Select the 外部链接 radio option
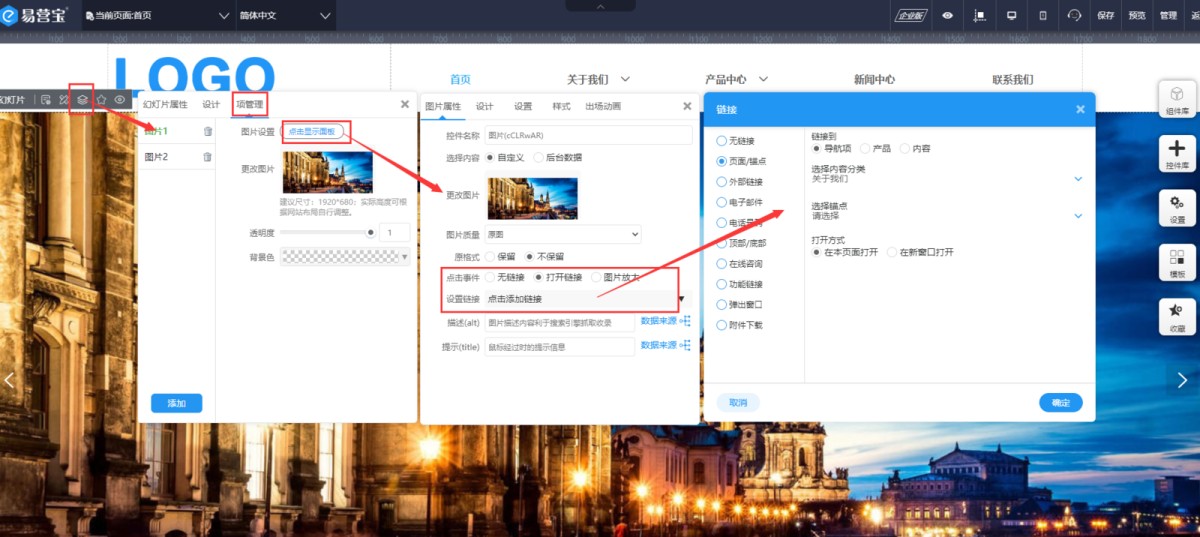The image size is (1200, 537). pyautogui.click(x=722, y=182)
